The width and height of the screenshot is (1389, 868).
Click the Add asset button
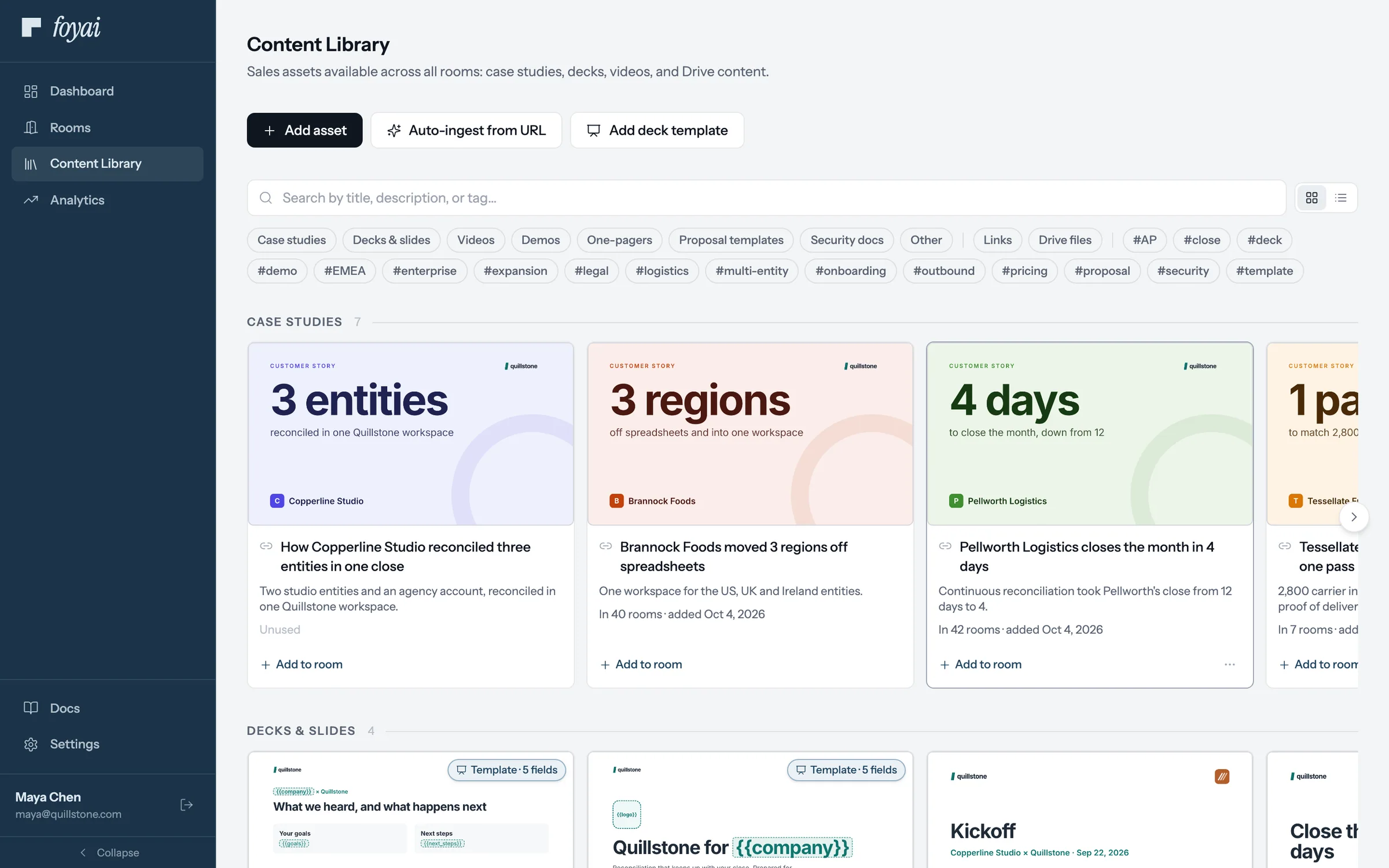[x=304, y=130]
